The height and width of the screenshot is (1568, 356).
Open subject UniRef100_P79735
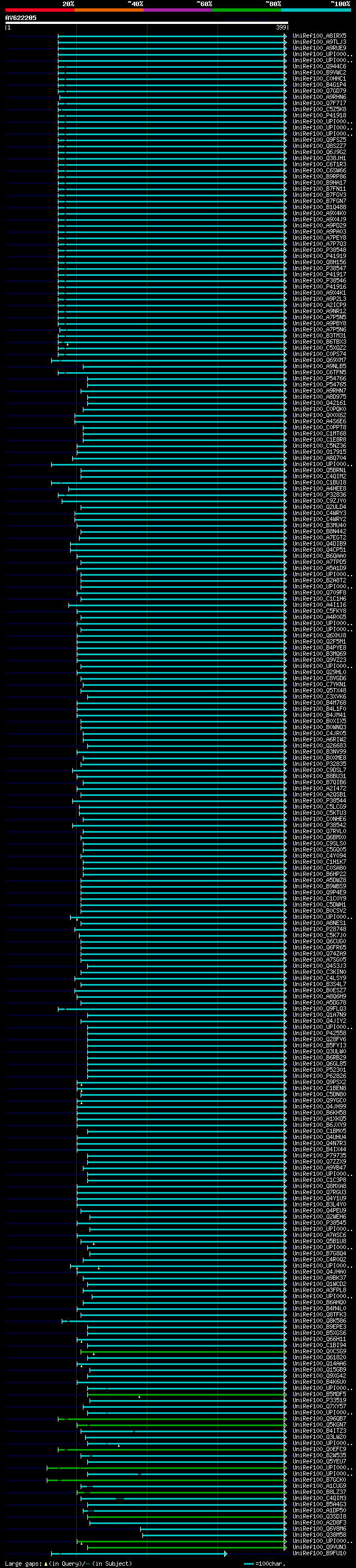(319, 1155)
